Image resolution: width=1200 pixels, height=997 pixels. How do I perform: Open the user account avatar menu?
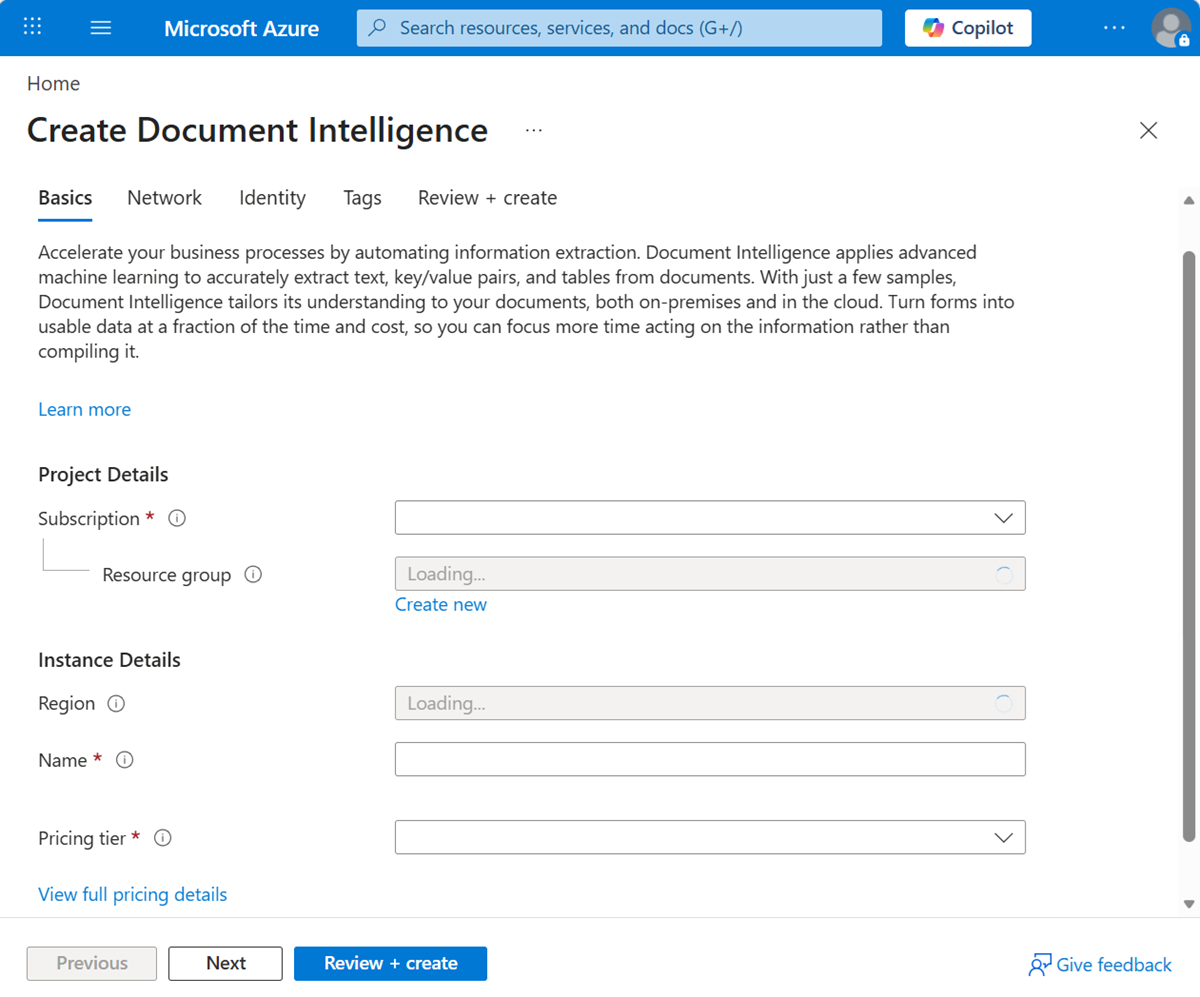[x=1171, y=28]
